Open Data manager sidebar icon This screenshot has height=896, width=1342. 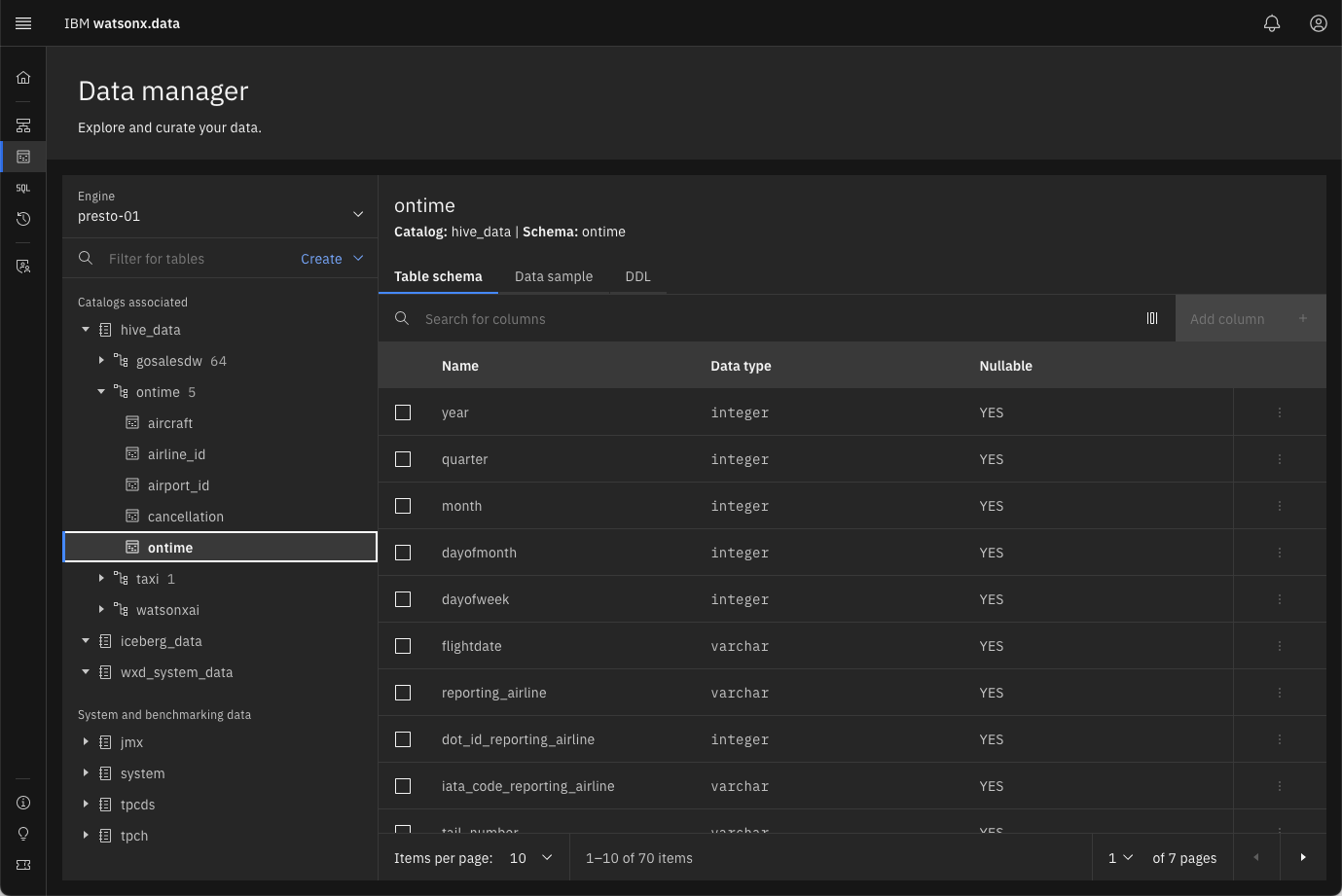tap(23, 157)
